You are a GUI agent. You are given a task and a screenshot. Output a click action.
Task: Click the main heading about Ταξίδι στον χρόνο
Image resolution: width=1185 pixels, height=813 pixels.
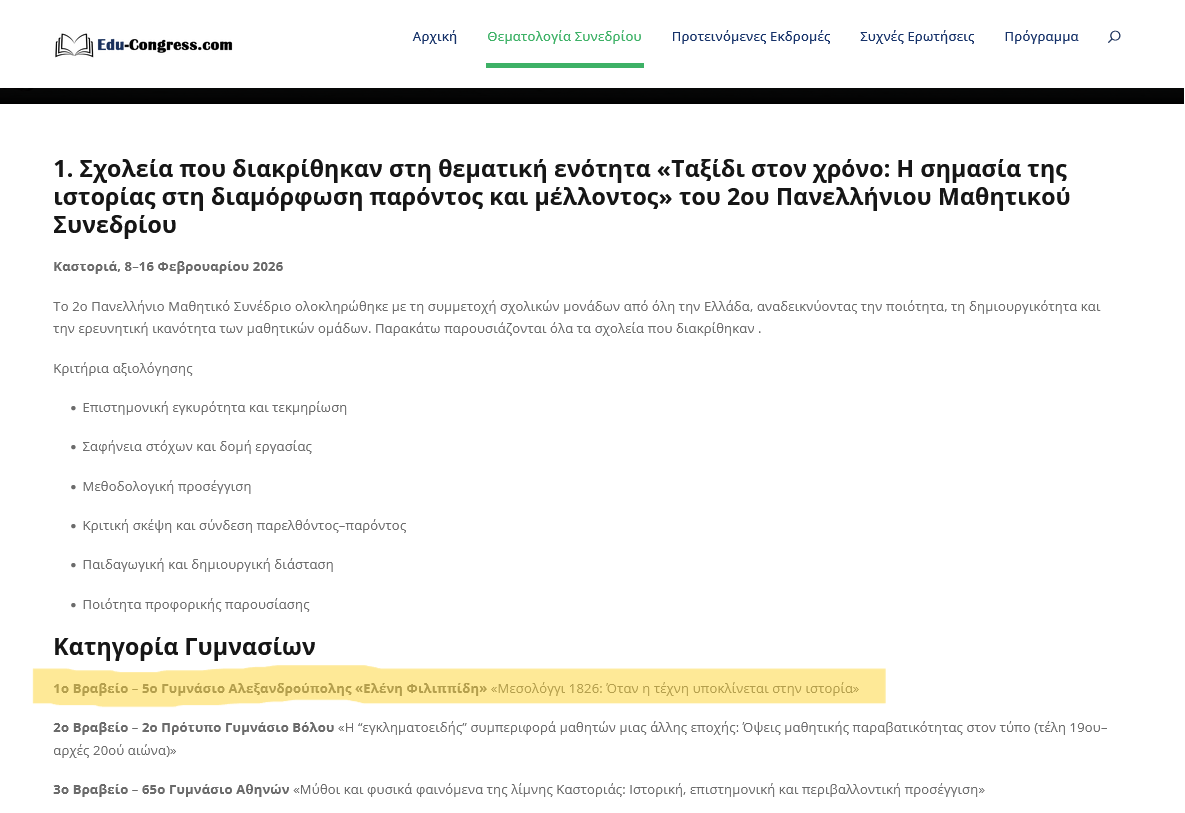(x=560, y=196)
